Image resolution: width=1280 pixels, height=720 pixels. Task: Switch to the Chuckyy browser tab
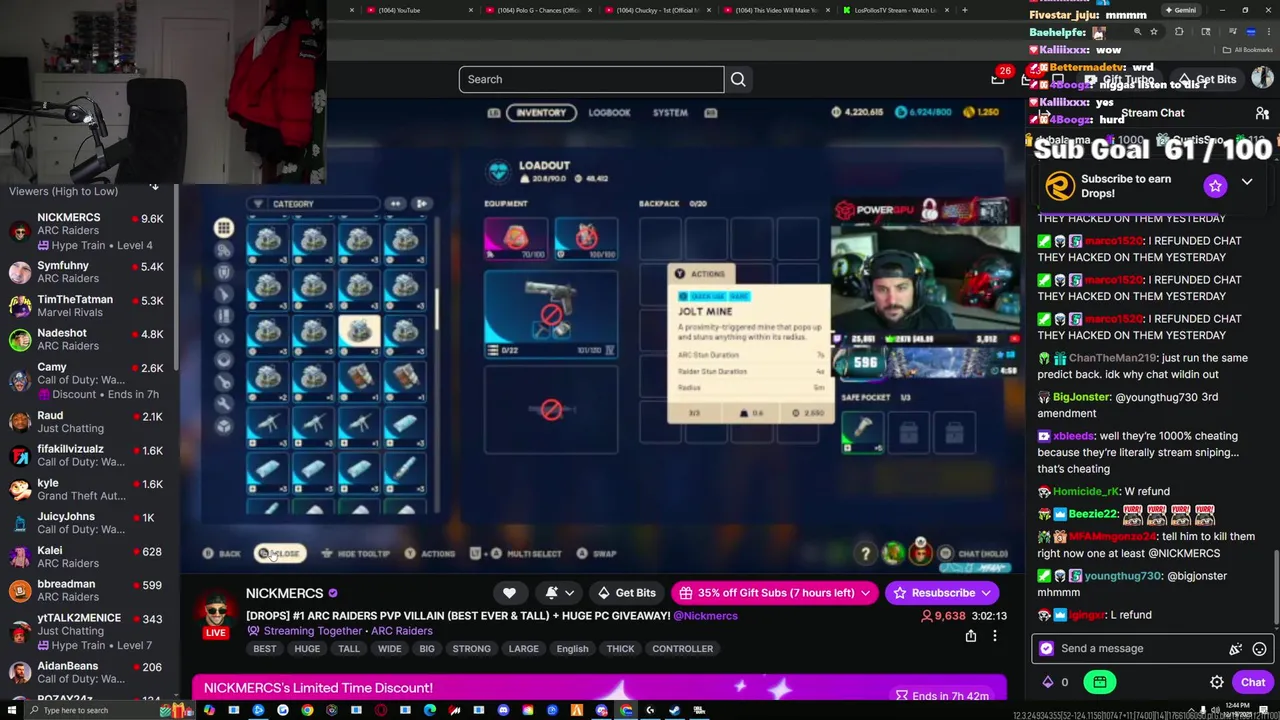coord(658,10)
